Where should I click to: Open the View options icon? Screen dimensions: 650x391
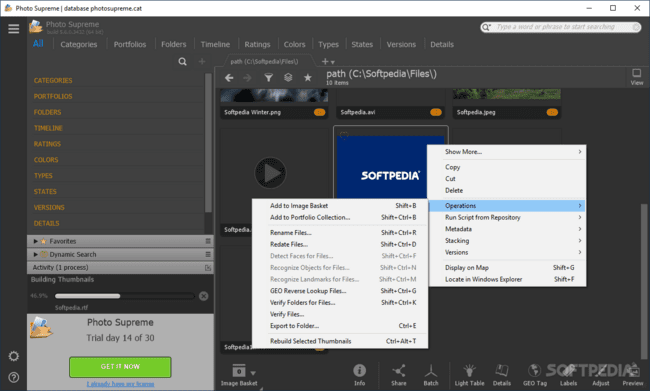pyautogui.click(x=636, y=77)
